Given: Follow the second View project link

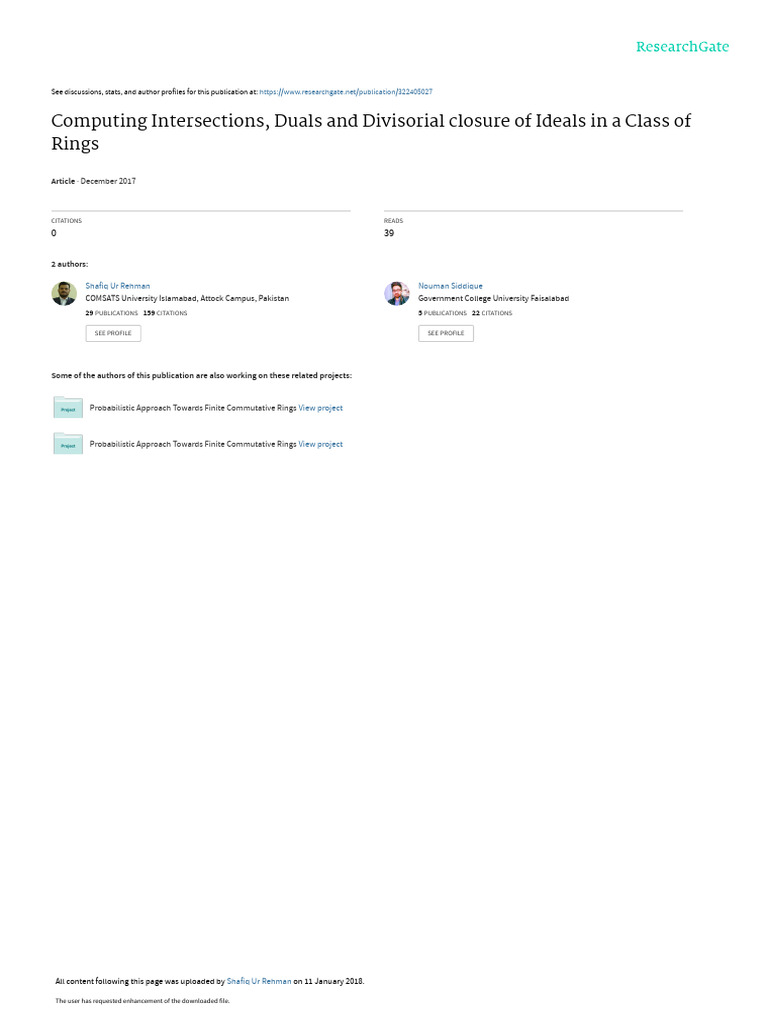Looking at the screenshot, I should pyautogui.click(x=320, y=444).
